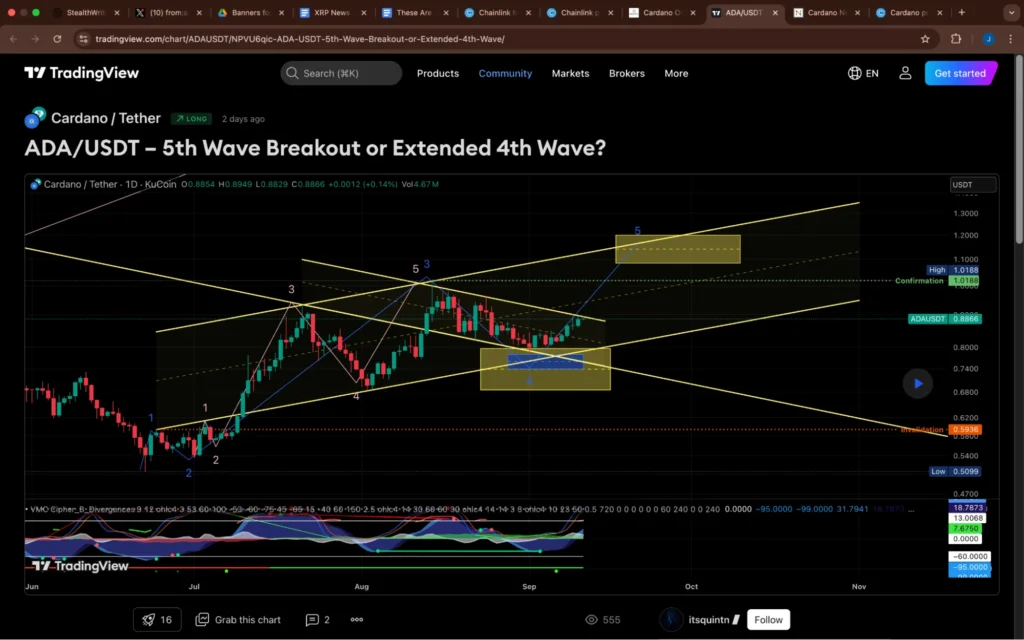The height and width of the screenshot is (640, 1024).
Task: Click the Sep label on time axis
Action: [x=529, y=586]
